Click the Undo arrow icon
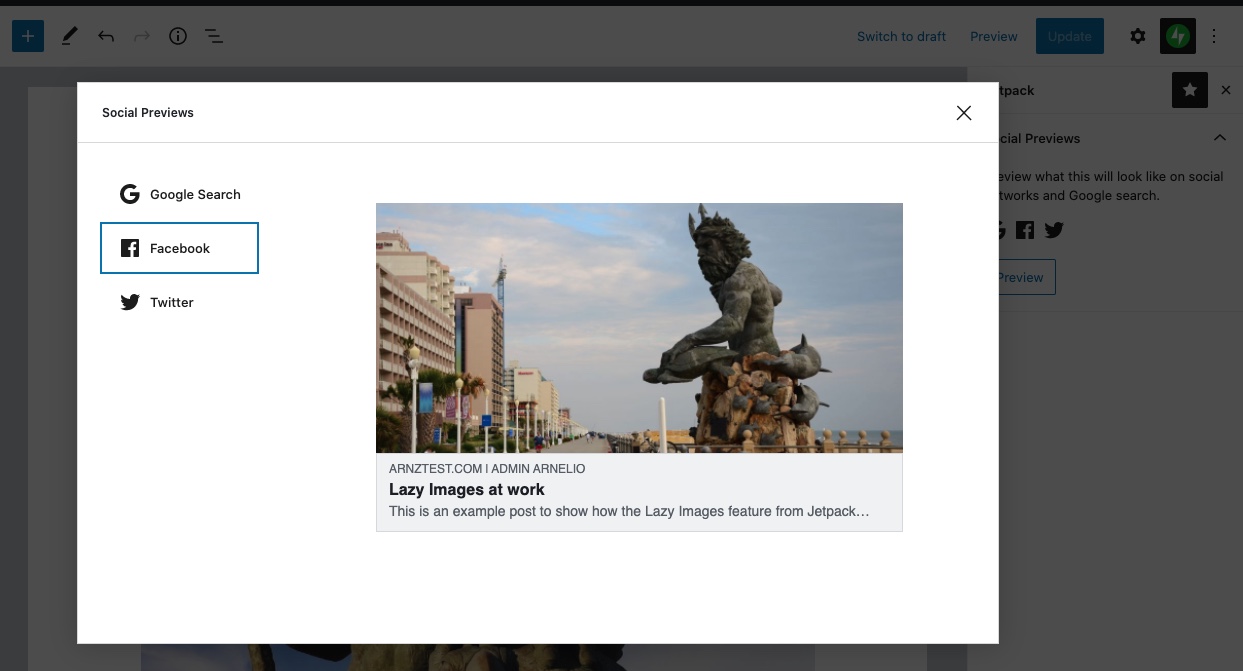The width and height of the screenshot is (1243, 671). 106,35
